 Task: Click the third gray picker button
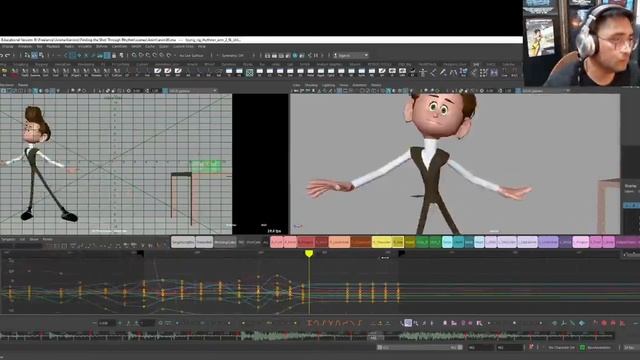225,242
